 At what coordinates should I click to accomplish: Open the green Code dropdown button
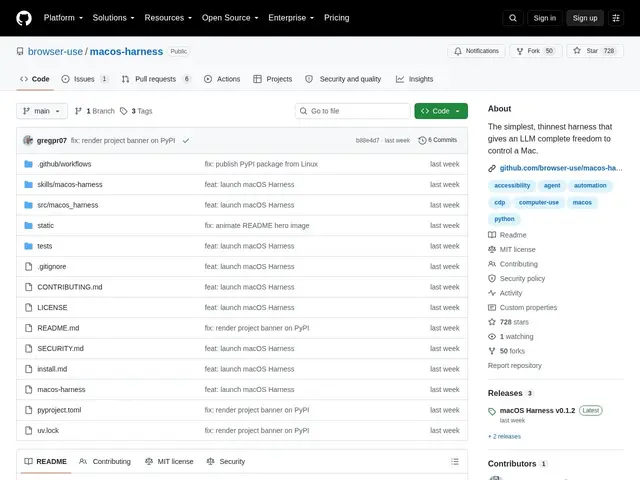(441, 111)
